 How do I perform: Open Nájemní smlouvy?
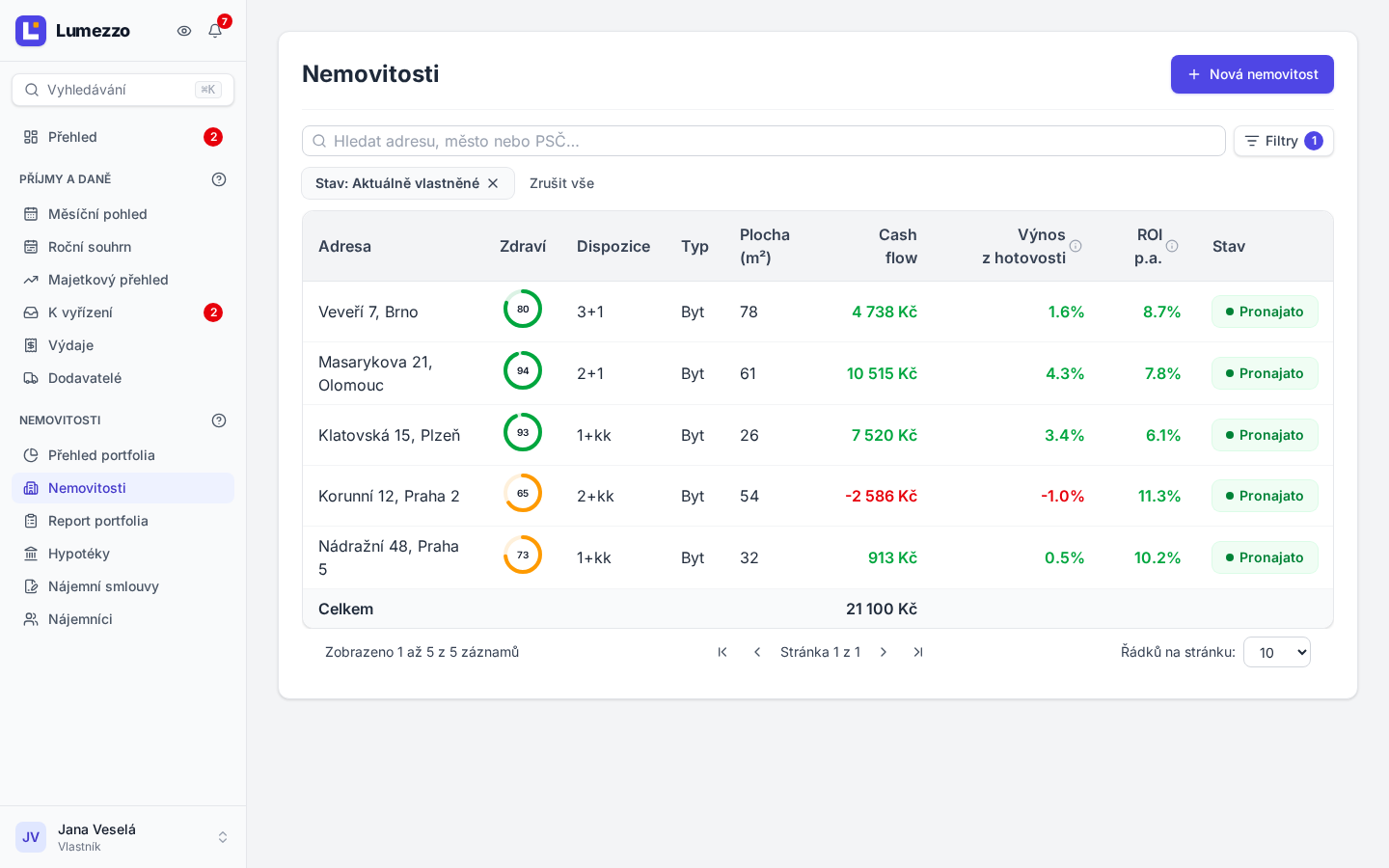pos(123,586)
